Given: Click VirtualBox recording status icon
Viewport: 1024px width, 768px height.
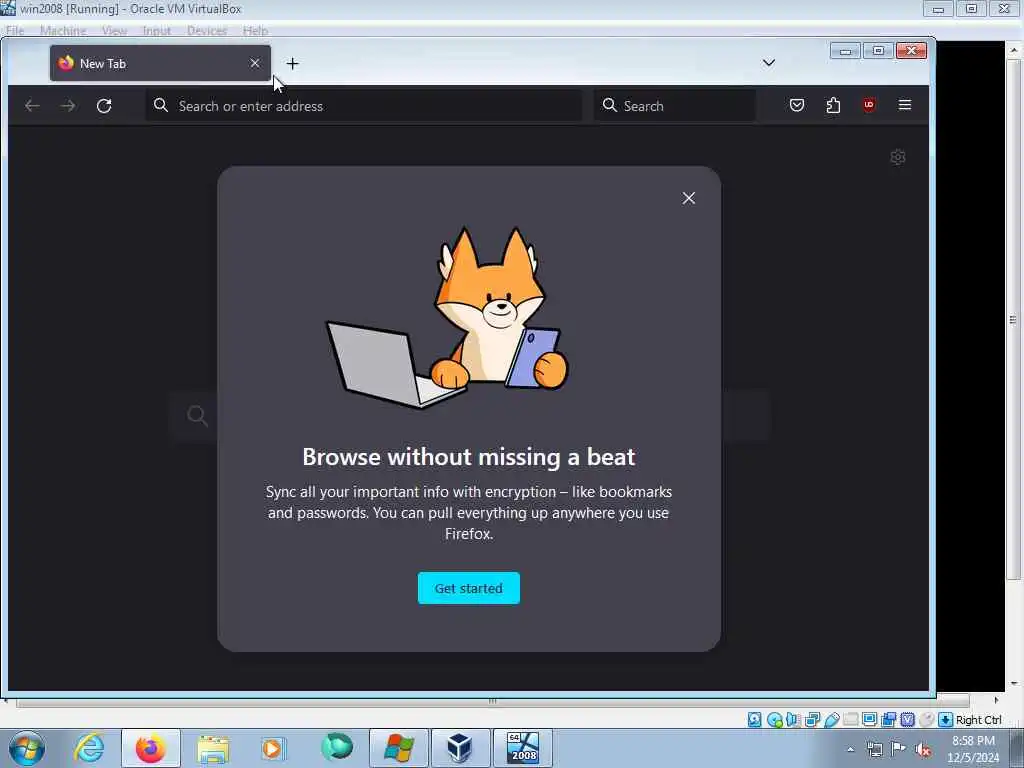Looking at the screenshot, I should [888, 720].
